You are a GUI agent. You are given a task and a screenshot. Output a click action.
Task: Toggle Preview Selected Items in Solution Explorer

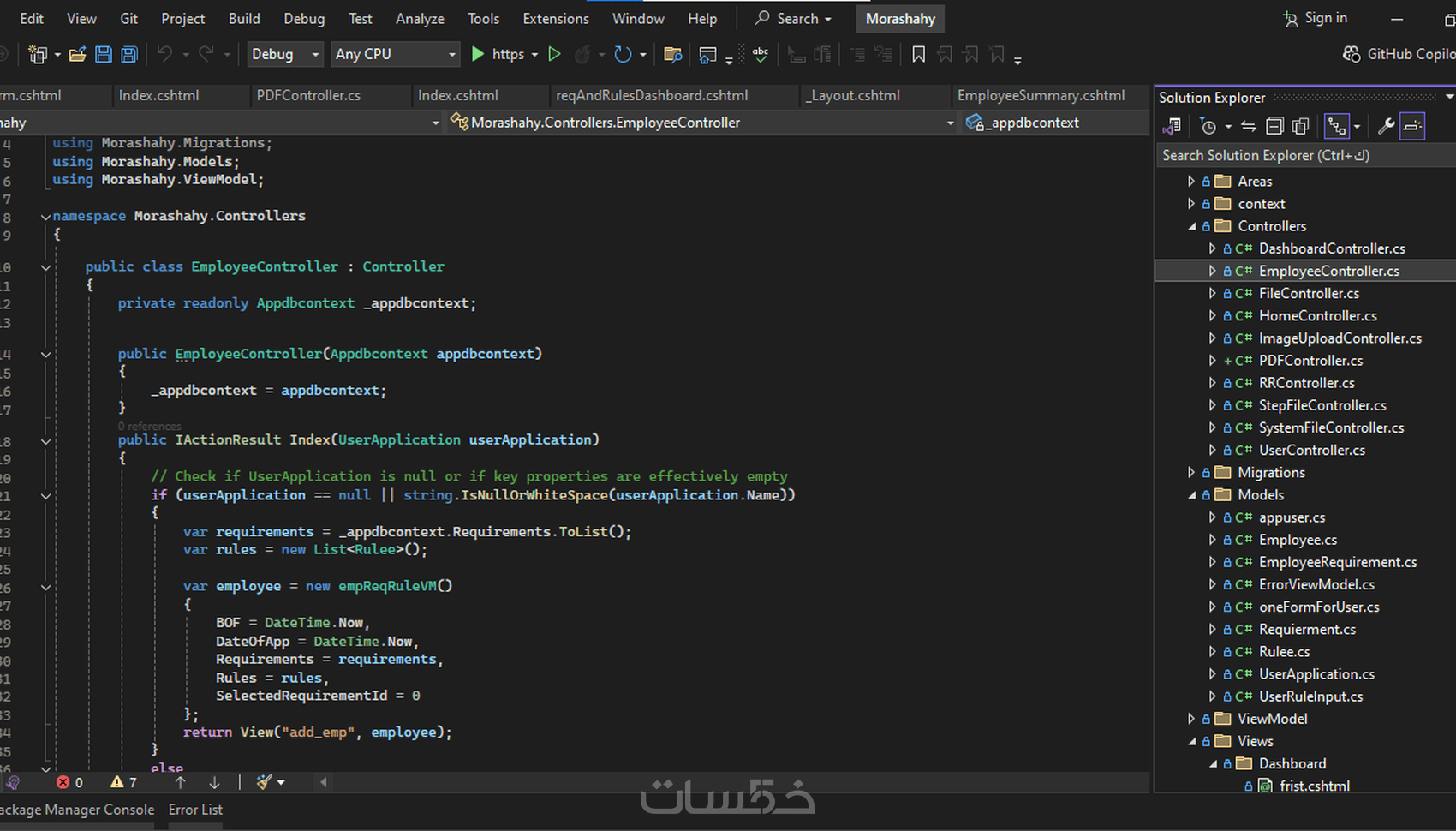[1412, 127]
